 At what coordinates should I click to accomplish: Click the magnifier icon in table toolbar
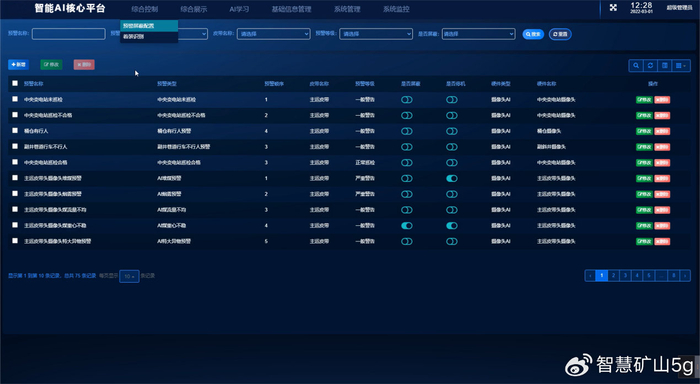coord(636,66)
